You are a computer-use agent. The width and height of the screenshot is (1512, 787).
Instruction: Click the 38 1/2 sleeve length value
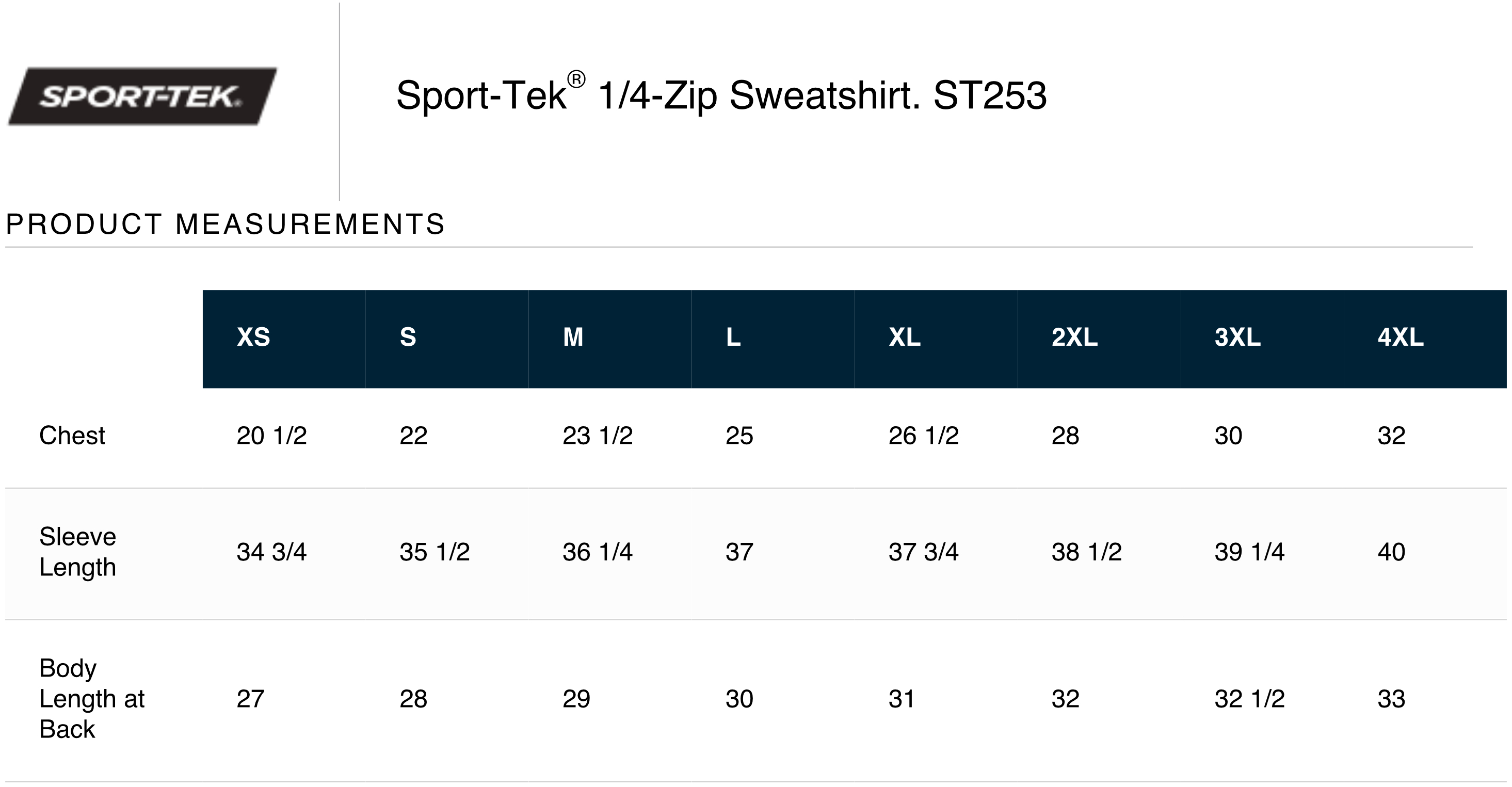(x=1086, y=552)
